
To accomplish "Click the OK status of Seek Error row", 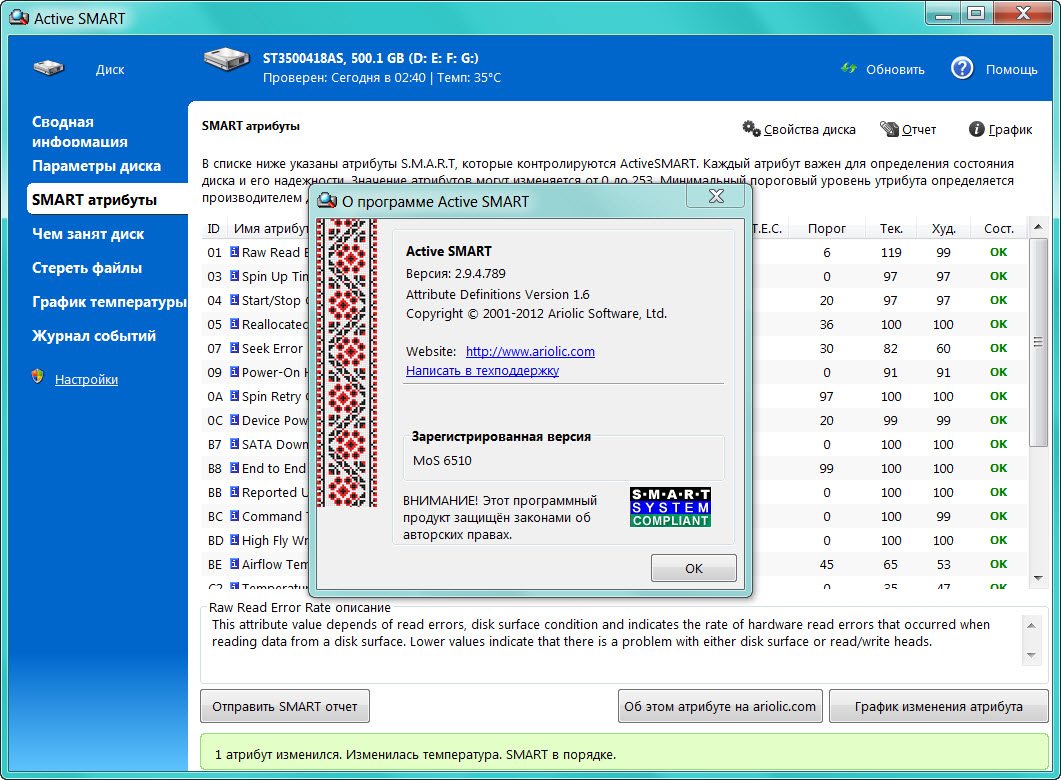I will pyautogui.click(x=998, y=348).
